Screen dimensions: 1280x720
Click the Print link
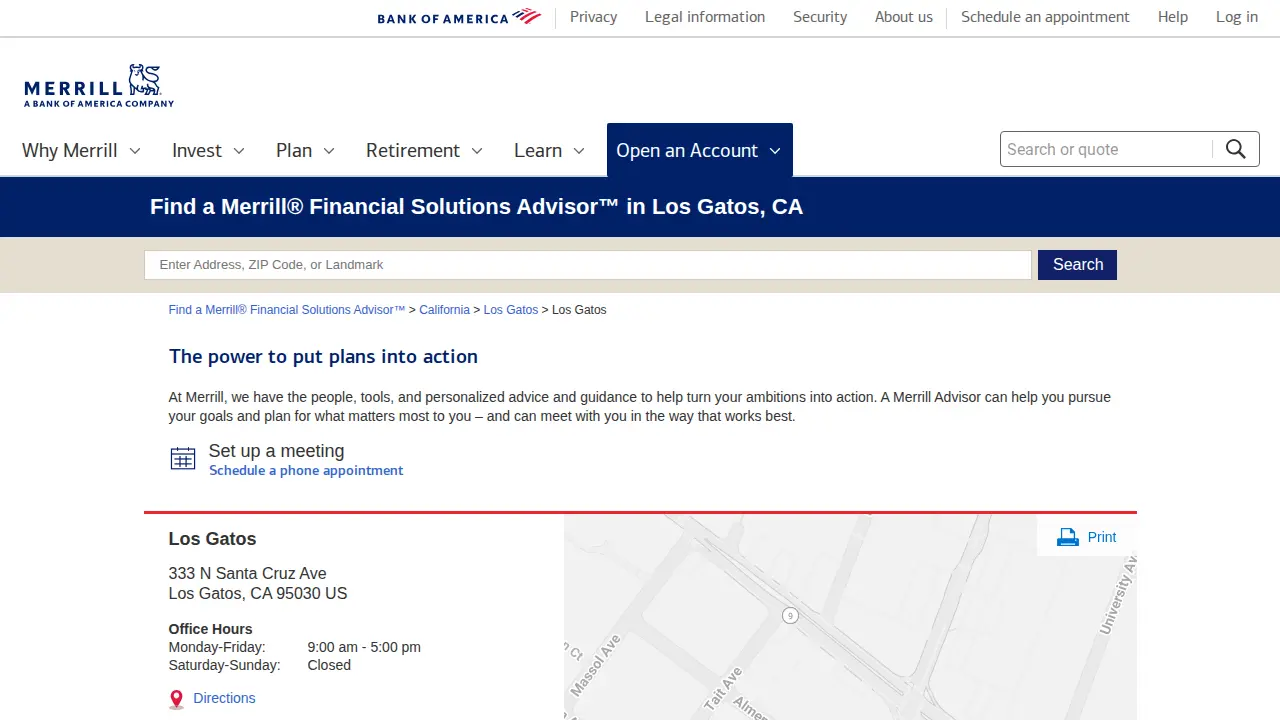click(1101, 537)
